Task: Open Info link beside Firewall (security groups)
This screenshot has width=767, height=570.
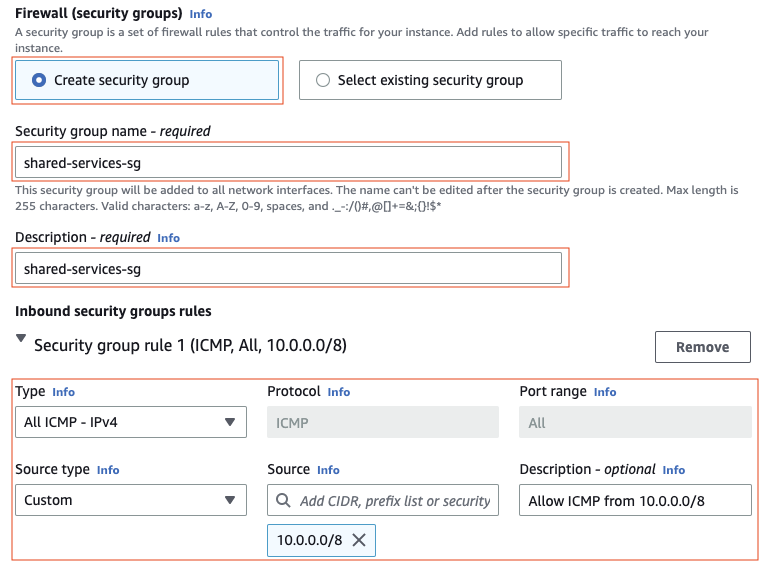Action: click(201, 14)
